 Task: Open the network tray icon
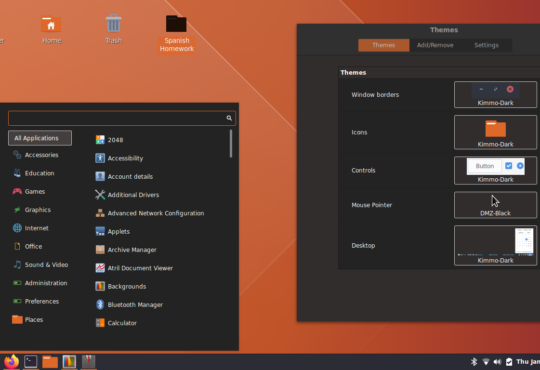click(486, 362)
